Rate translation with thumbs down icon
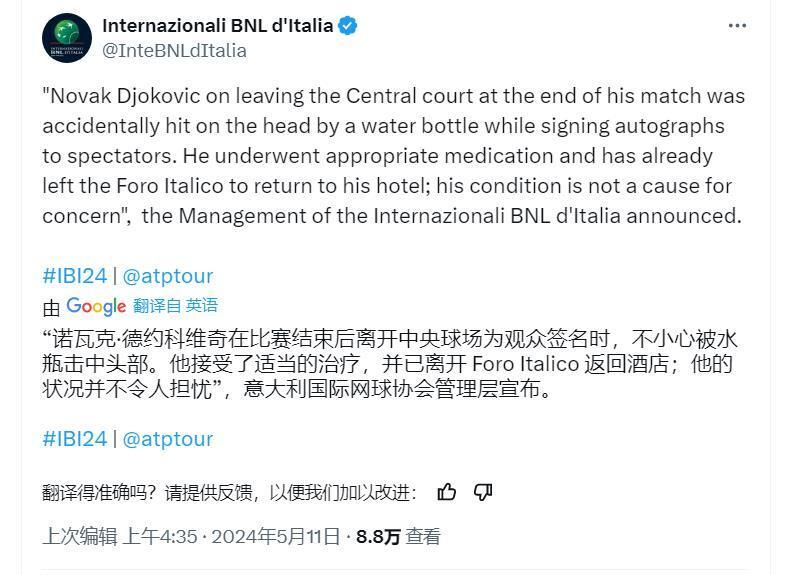The height and width of the screenshot is (575, 792). [483, 492]
